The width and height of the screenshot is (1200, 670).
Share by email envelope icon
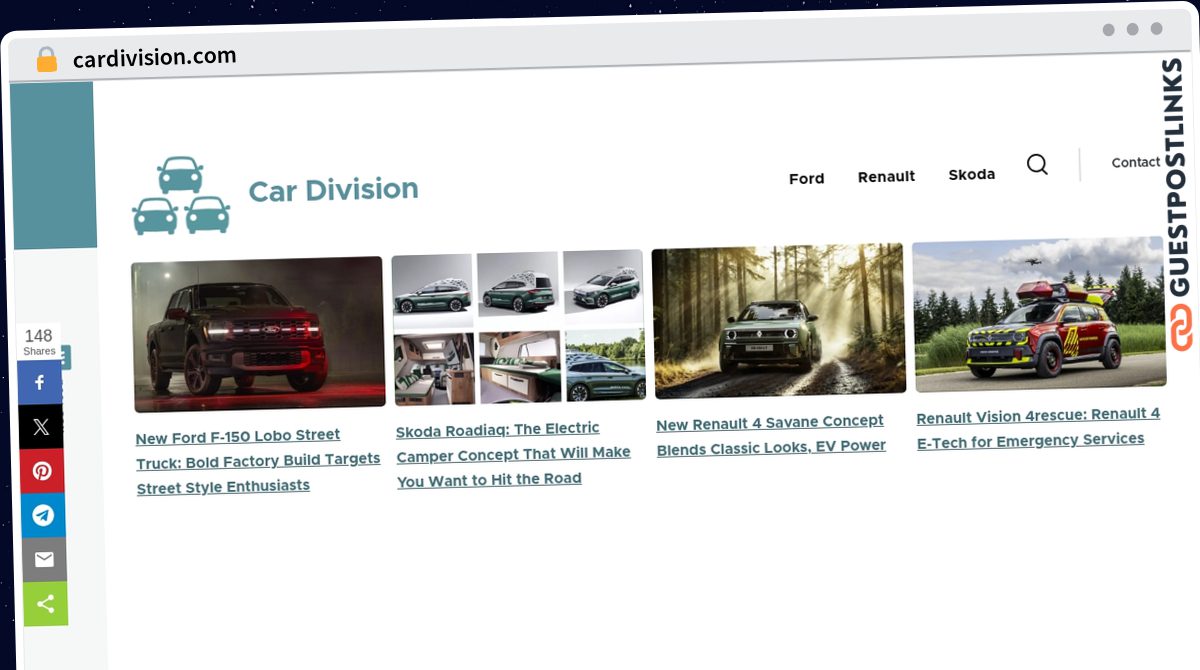click(x=44, y=559)
